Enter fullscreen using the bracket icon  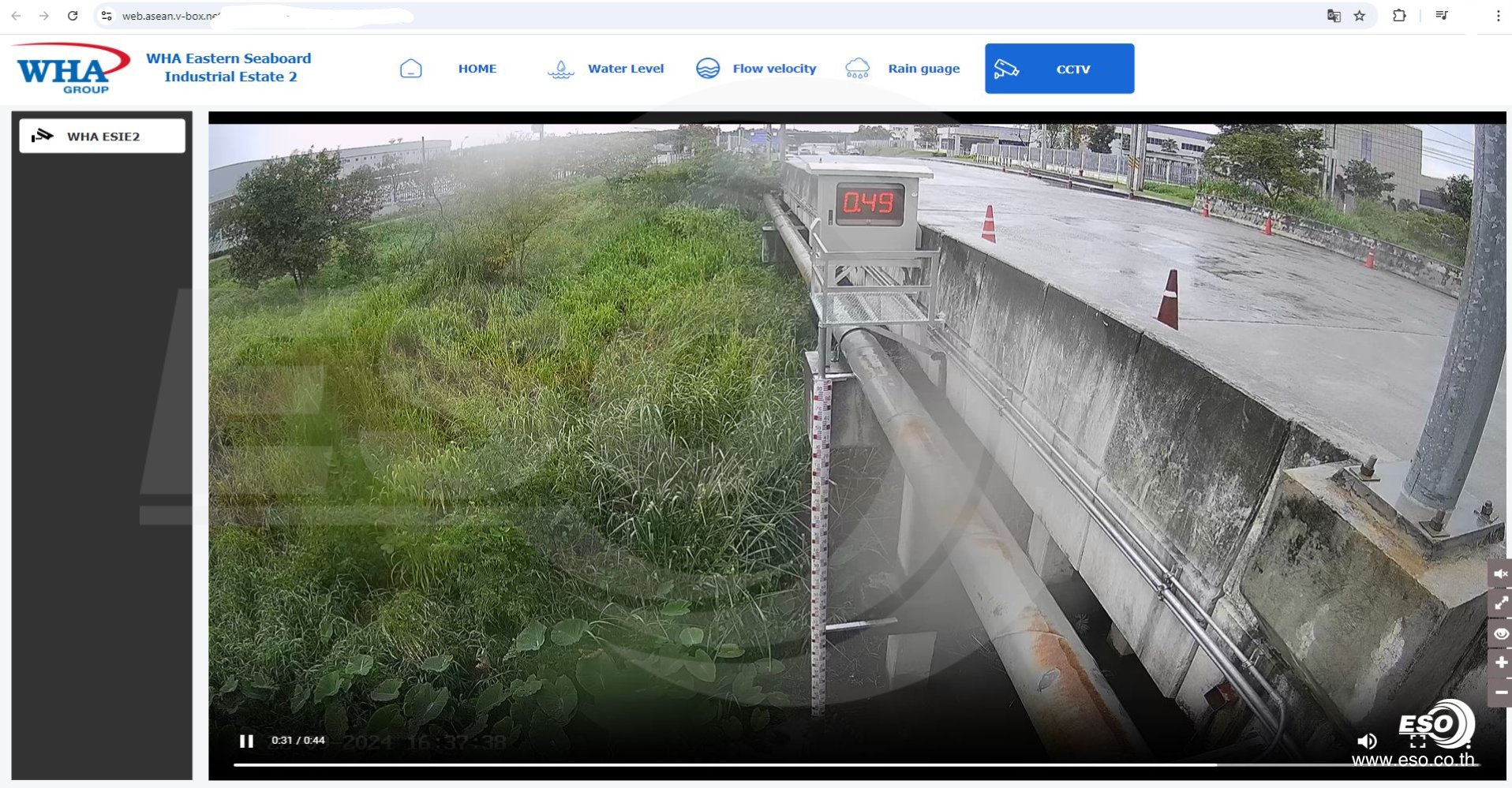point(1417,741)
